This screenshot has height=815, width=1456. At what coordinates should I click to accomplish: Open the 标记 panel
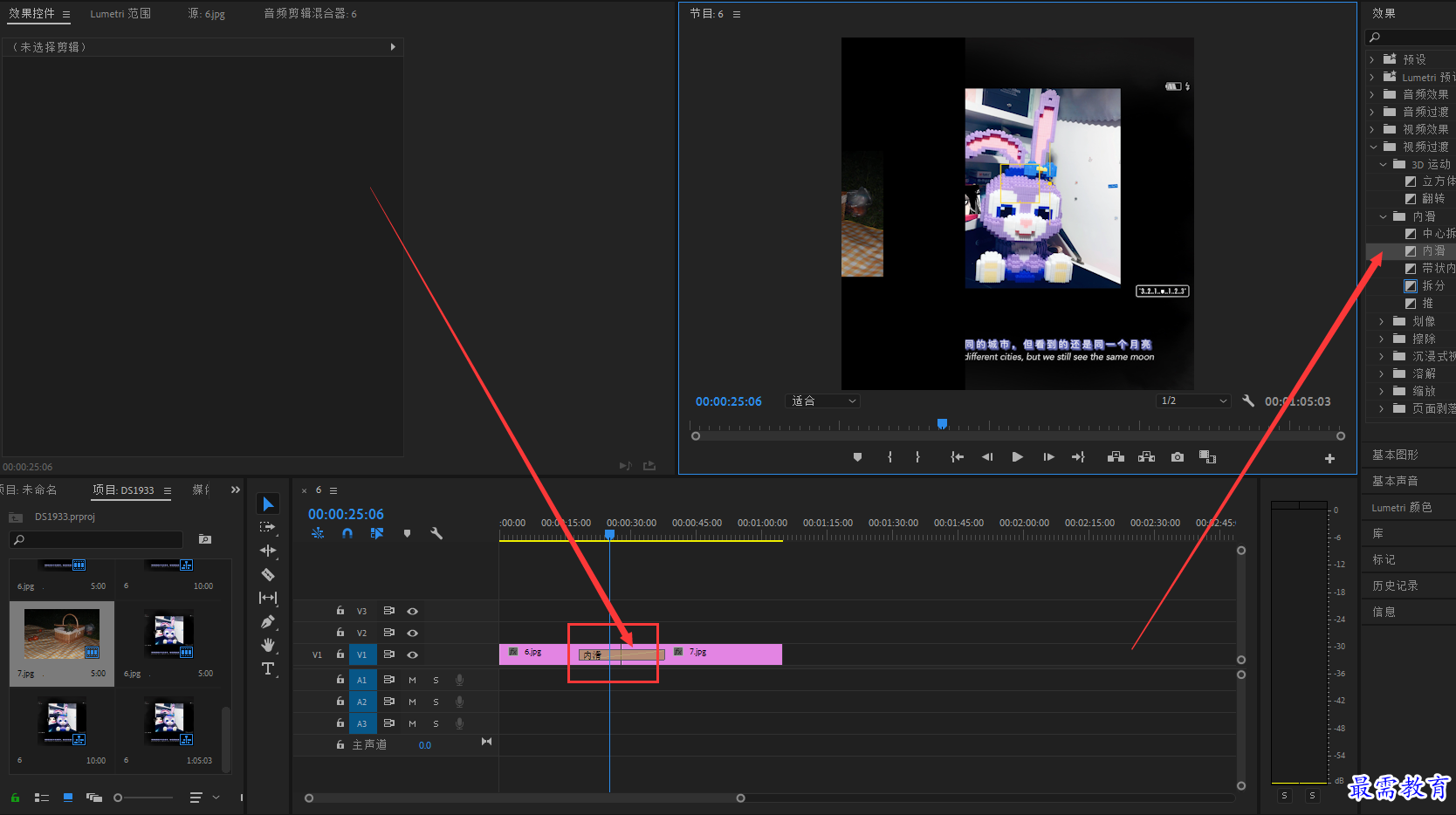click(x=1384, y=559)
